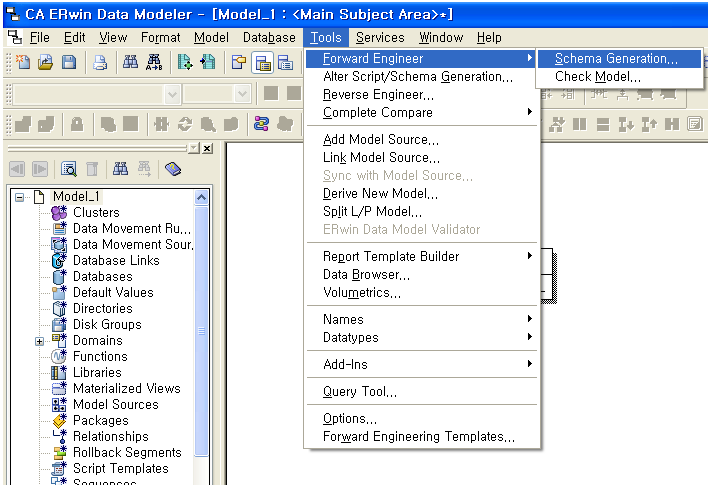
Task: Click the Model Sources icon in tree
Action: [59, 404]
